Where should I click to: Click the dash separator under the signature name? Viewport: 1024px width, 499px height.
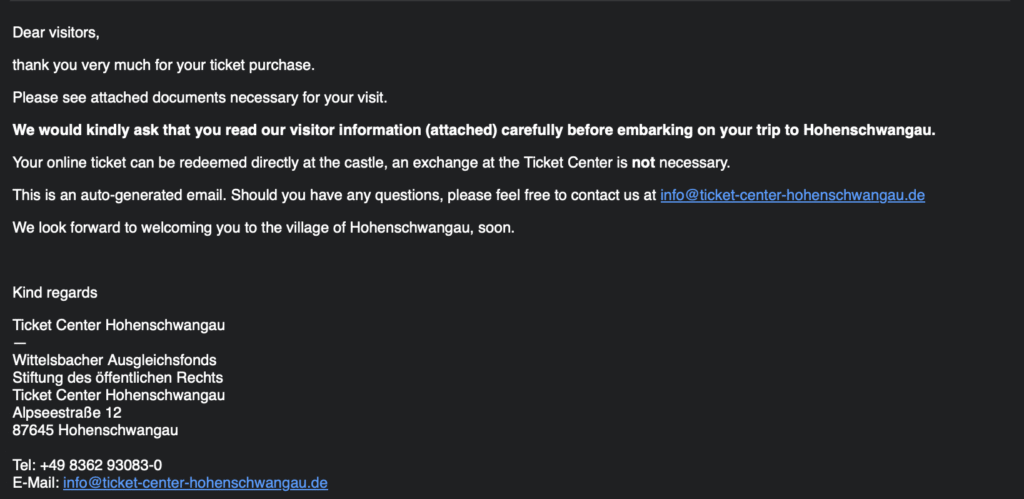20,342
